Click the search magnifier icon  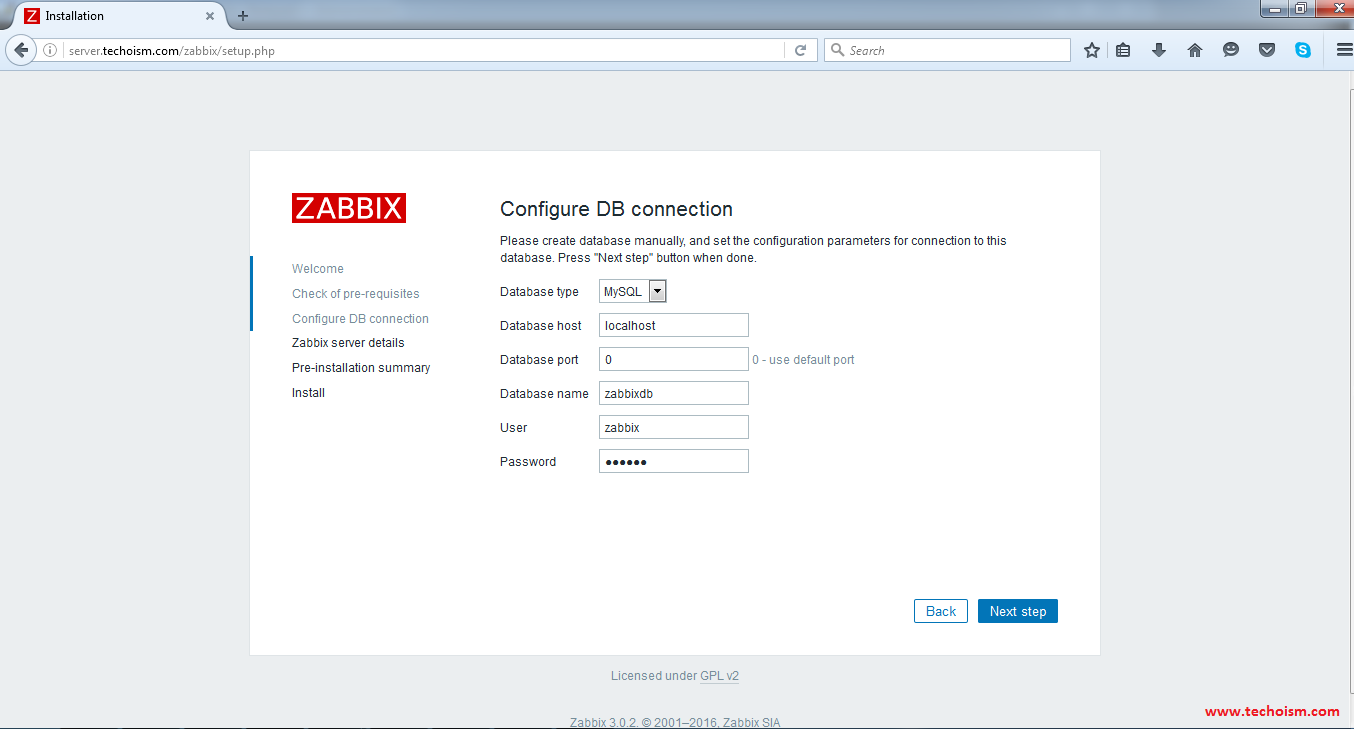point(838,50)
